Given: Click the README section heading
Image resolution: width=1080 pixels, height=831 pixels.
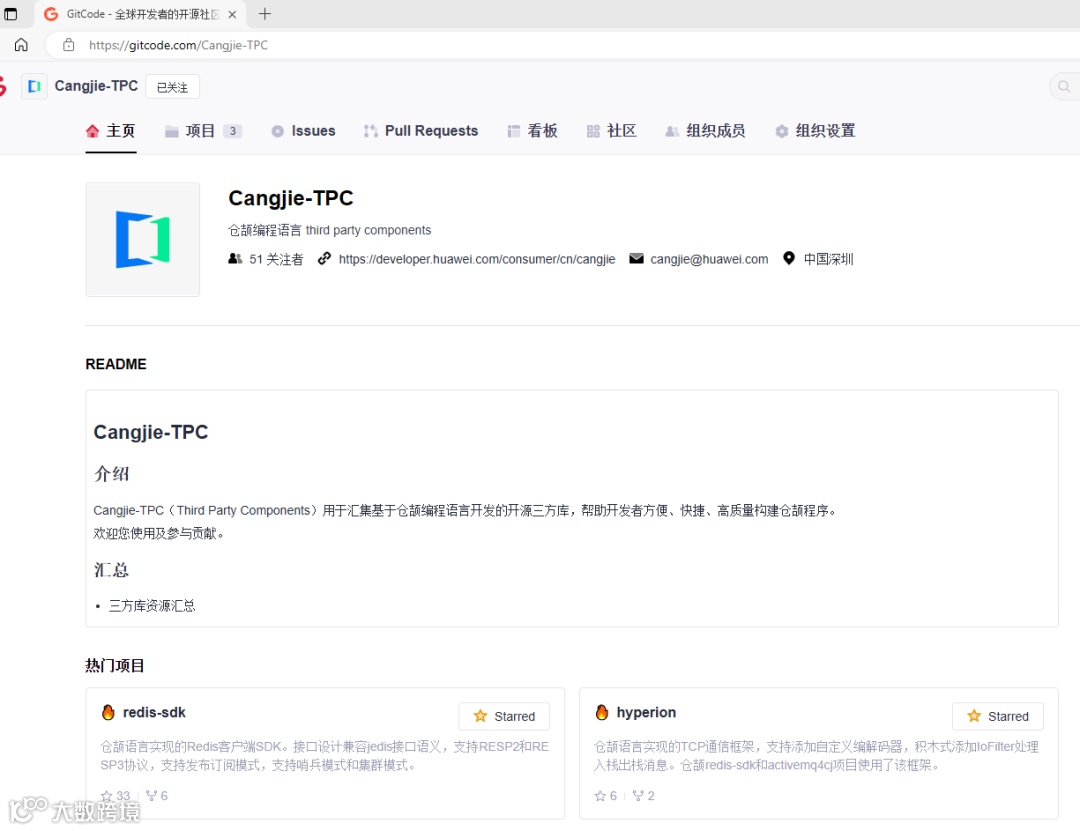Looking at the screenshot, I should pyautogui.click(x=116, y=364).
